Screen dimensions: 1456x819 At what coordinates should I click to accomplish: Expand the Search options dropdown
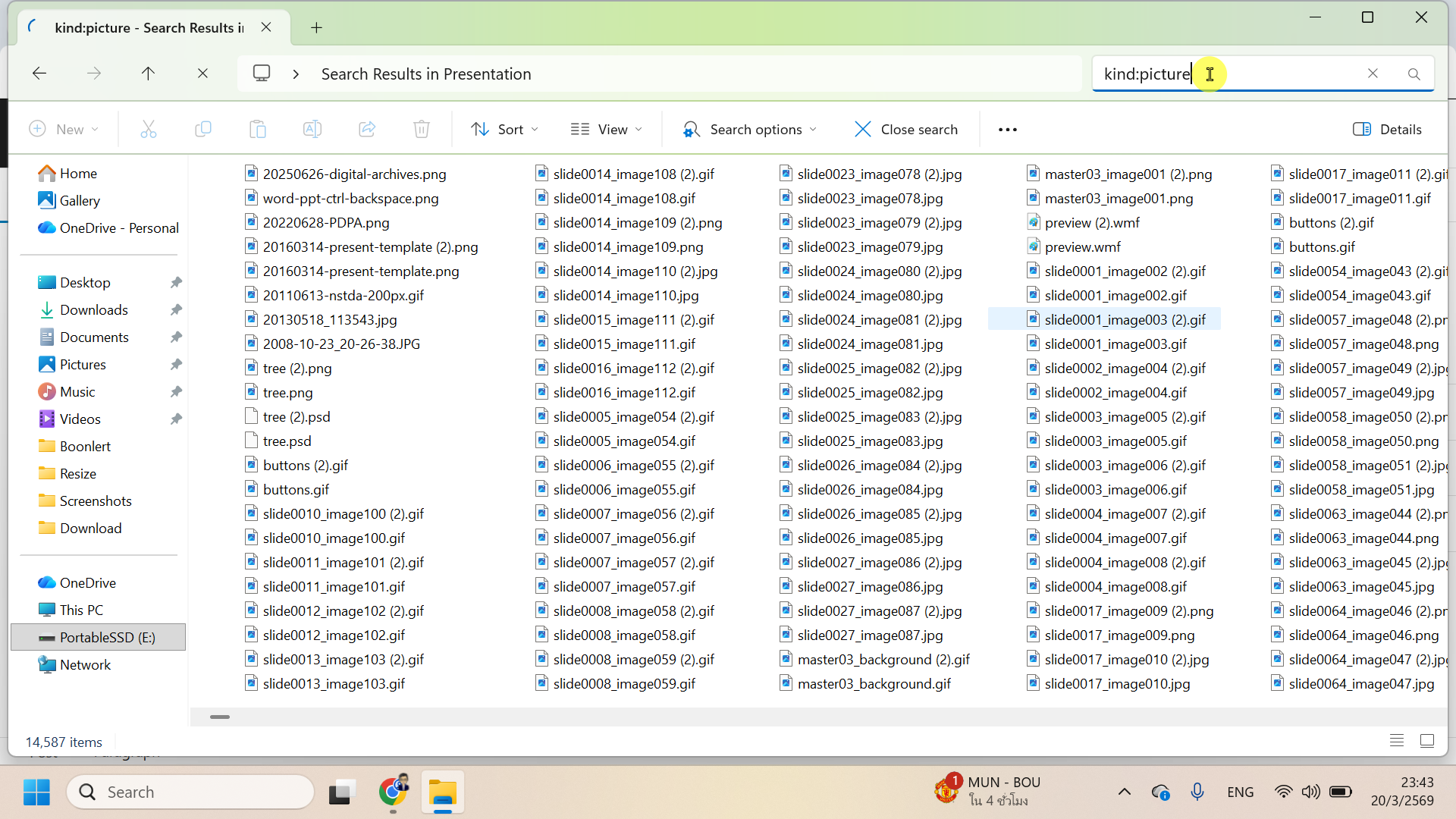pos(750,130)
